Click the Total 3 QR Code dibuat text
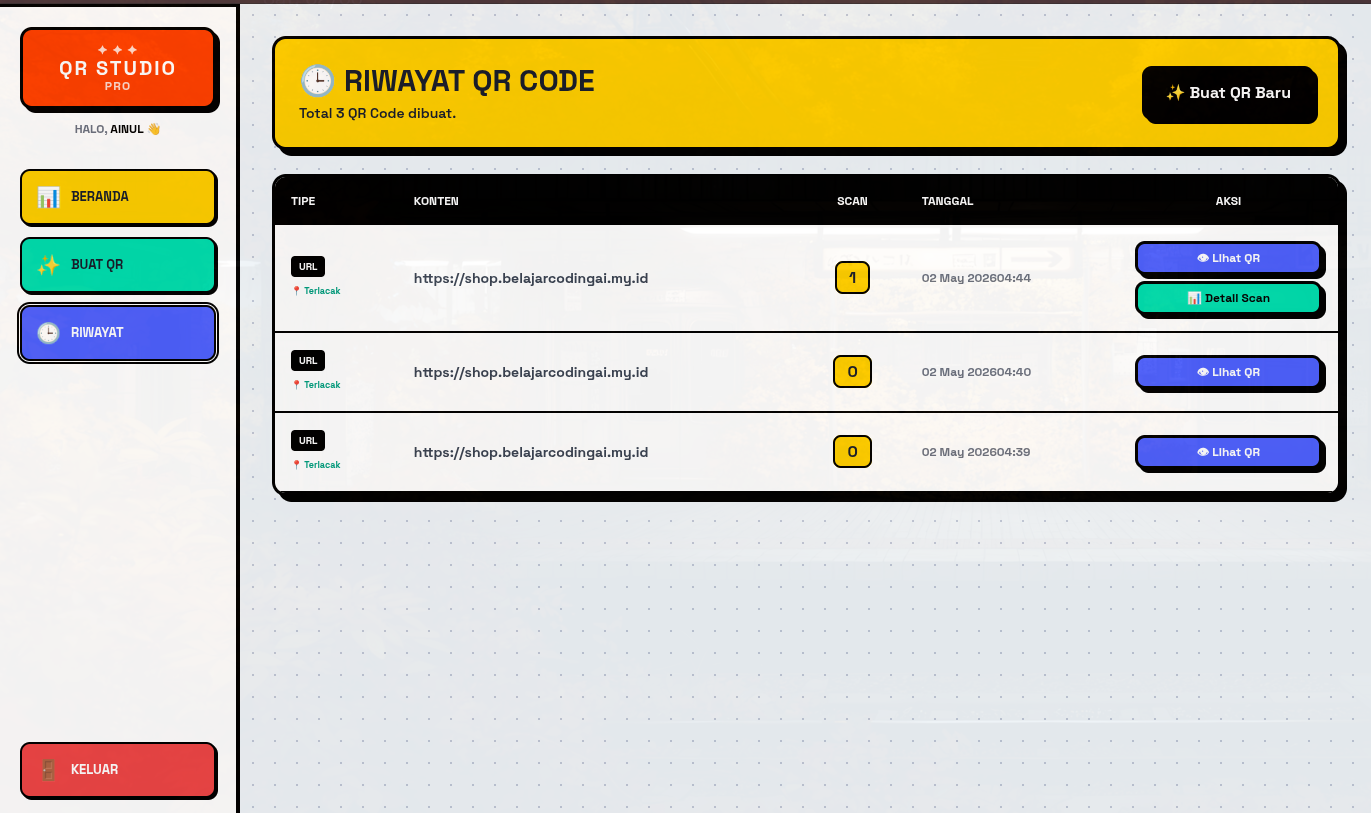This screenshot has width=1371, height=813. [377, 114]
